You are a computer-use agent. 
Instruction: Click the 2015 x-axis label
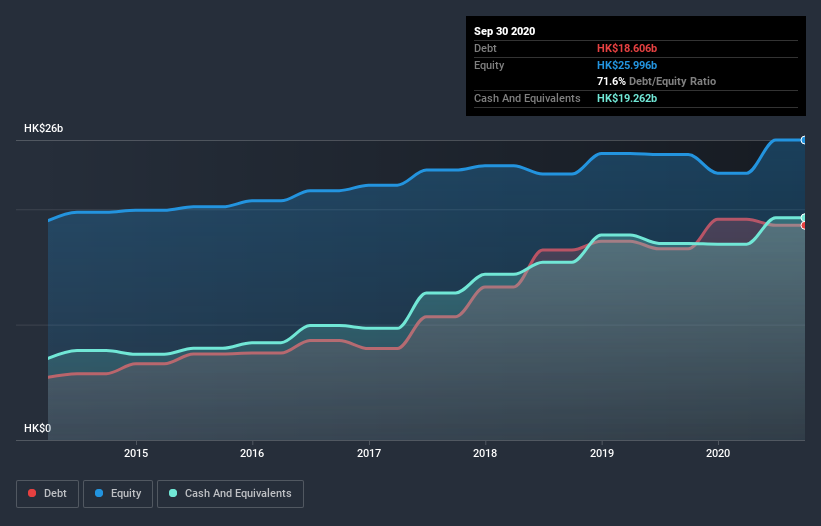[136, 453]
